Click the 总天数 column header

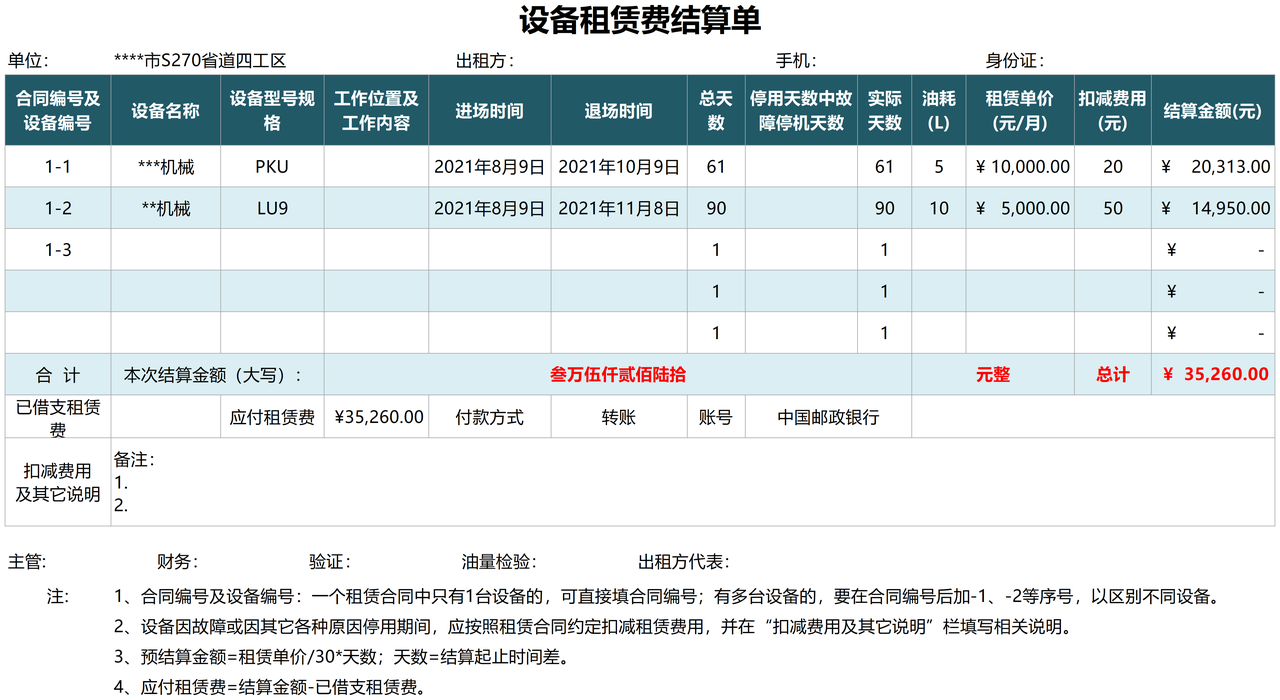[x=716, y=110]
